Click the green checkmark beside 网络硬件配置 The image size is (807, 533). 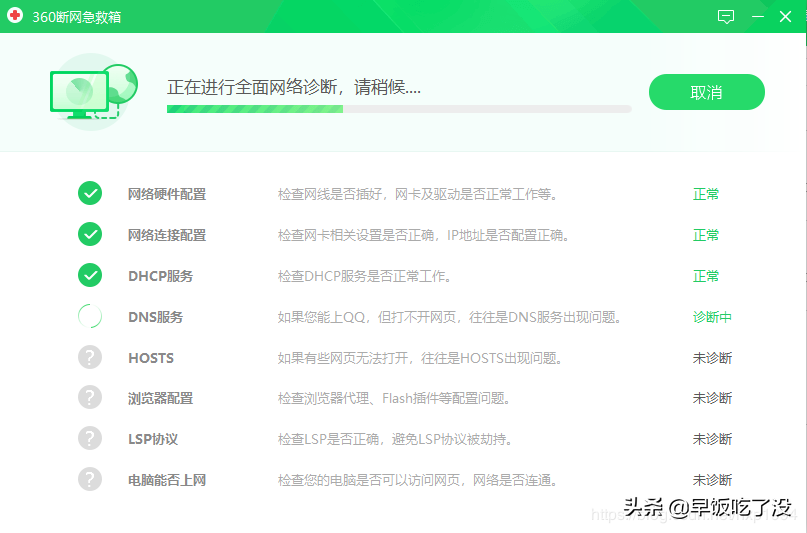click(90, 193)
